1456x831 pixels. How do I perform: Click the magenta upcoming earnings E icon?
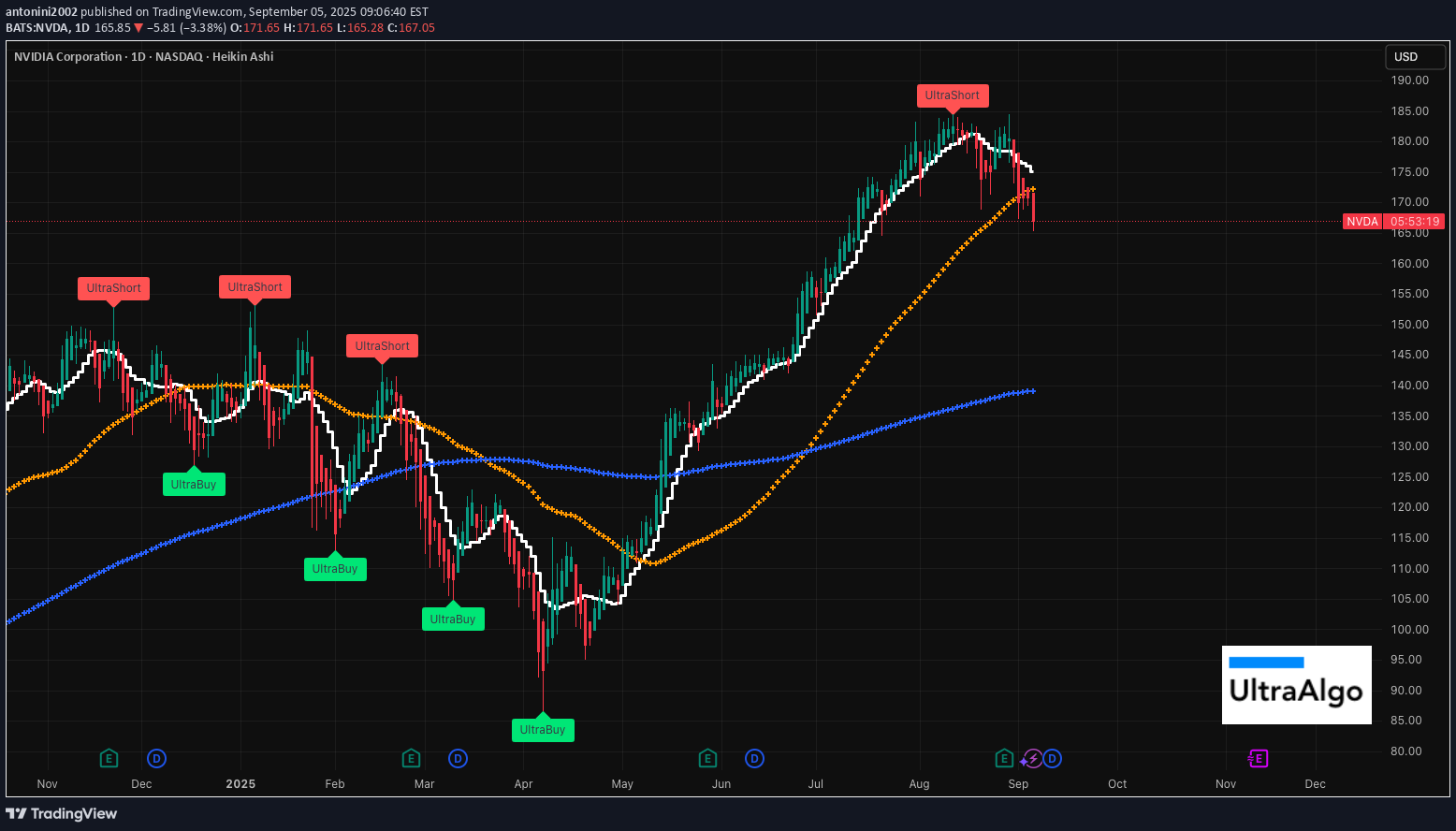pos(1259,758)
